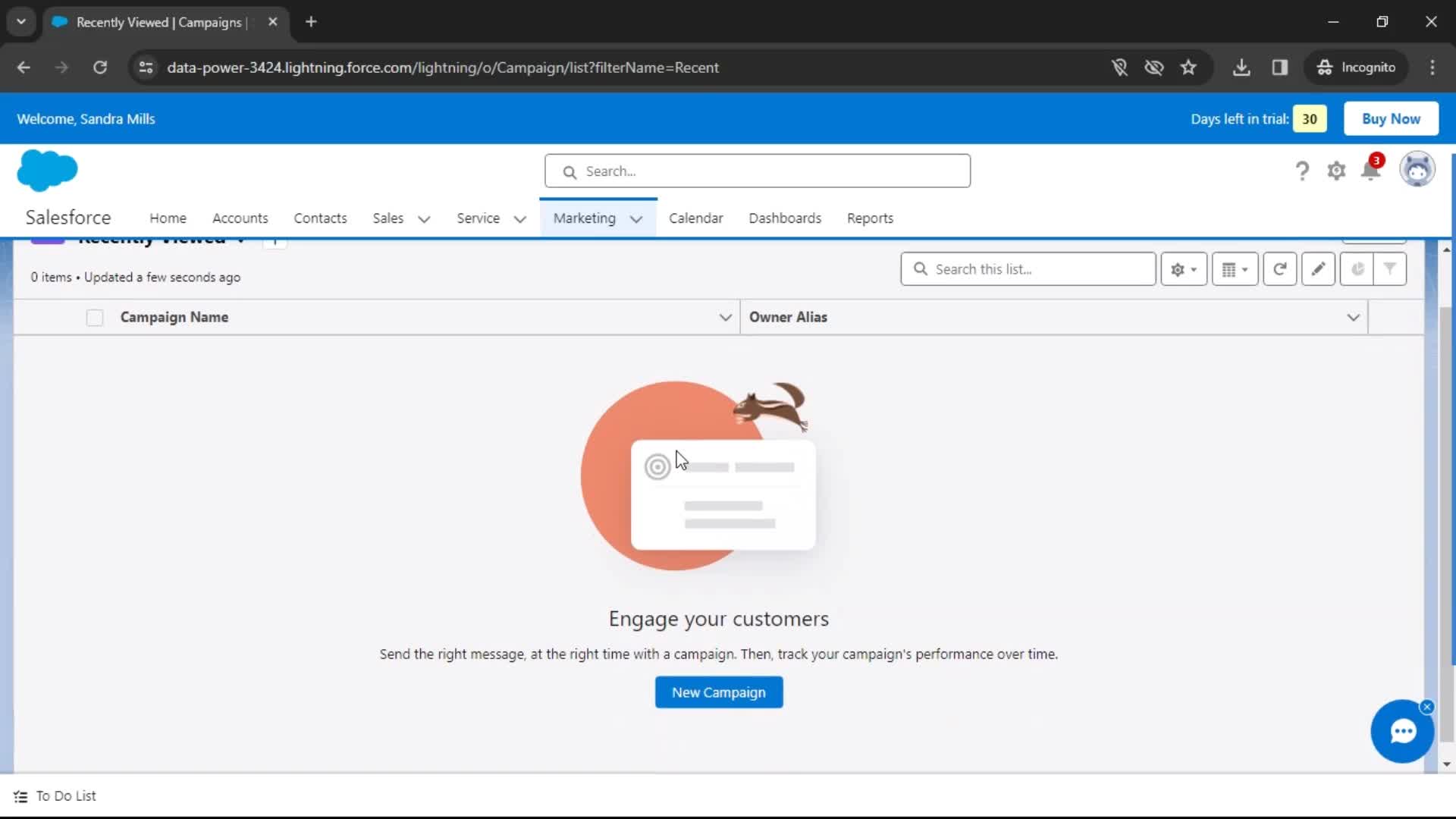The height and width of the screenshot is (819, 1456).
Task: Click the site information icon in address bar
Action: (146, 67)
